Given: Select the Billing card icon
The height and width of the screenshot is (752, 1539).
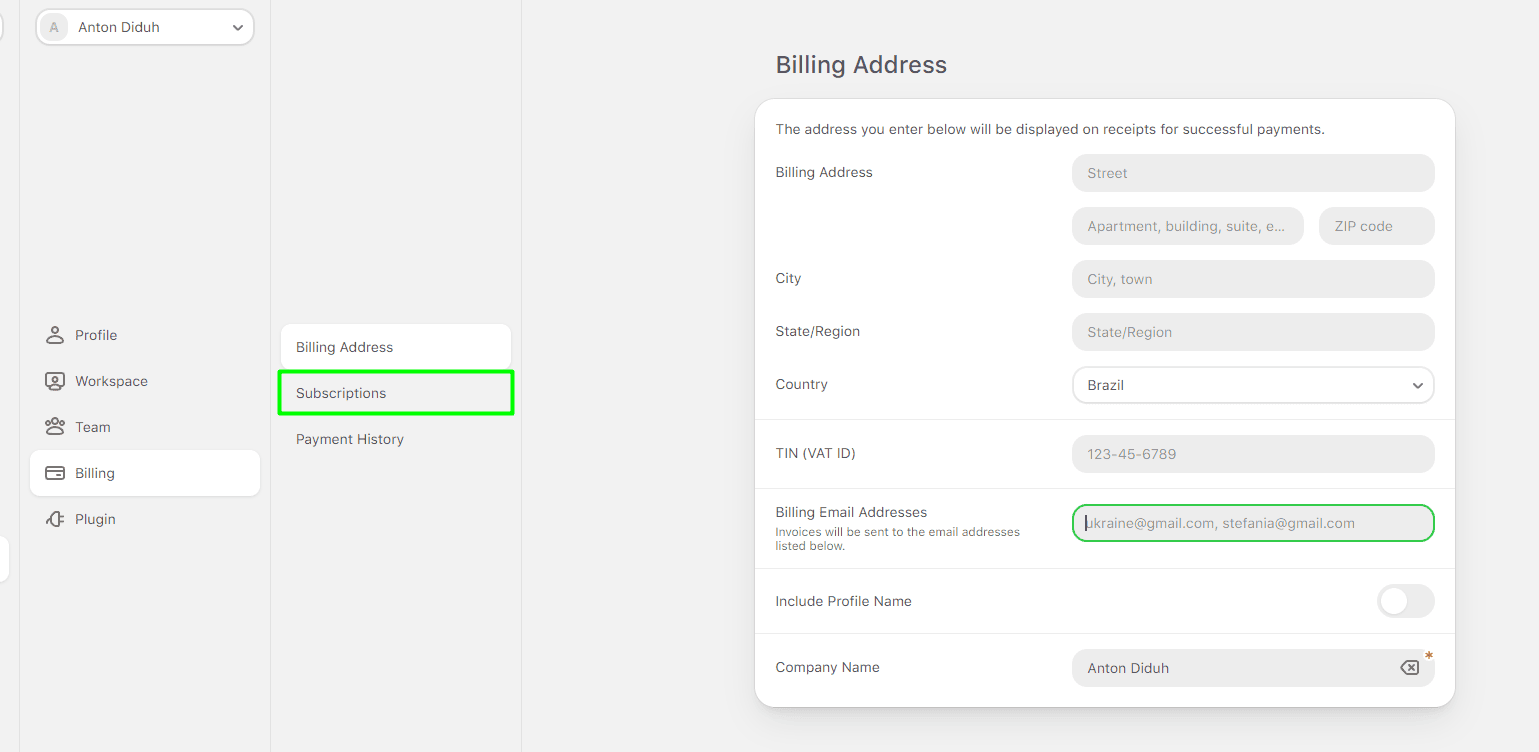Looking at the screenshot, I should point(54,472).
